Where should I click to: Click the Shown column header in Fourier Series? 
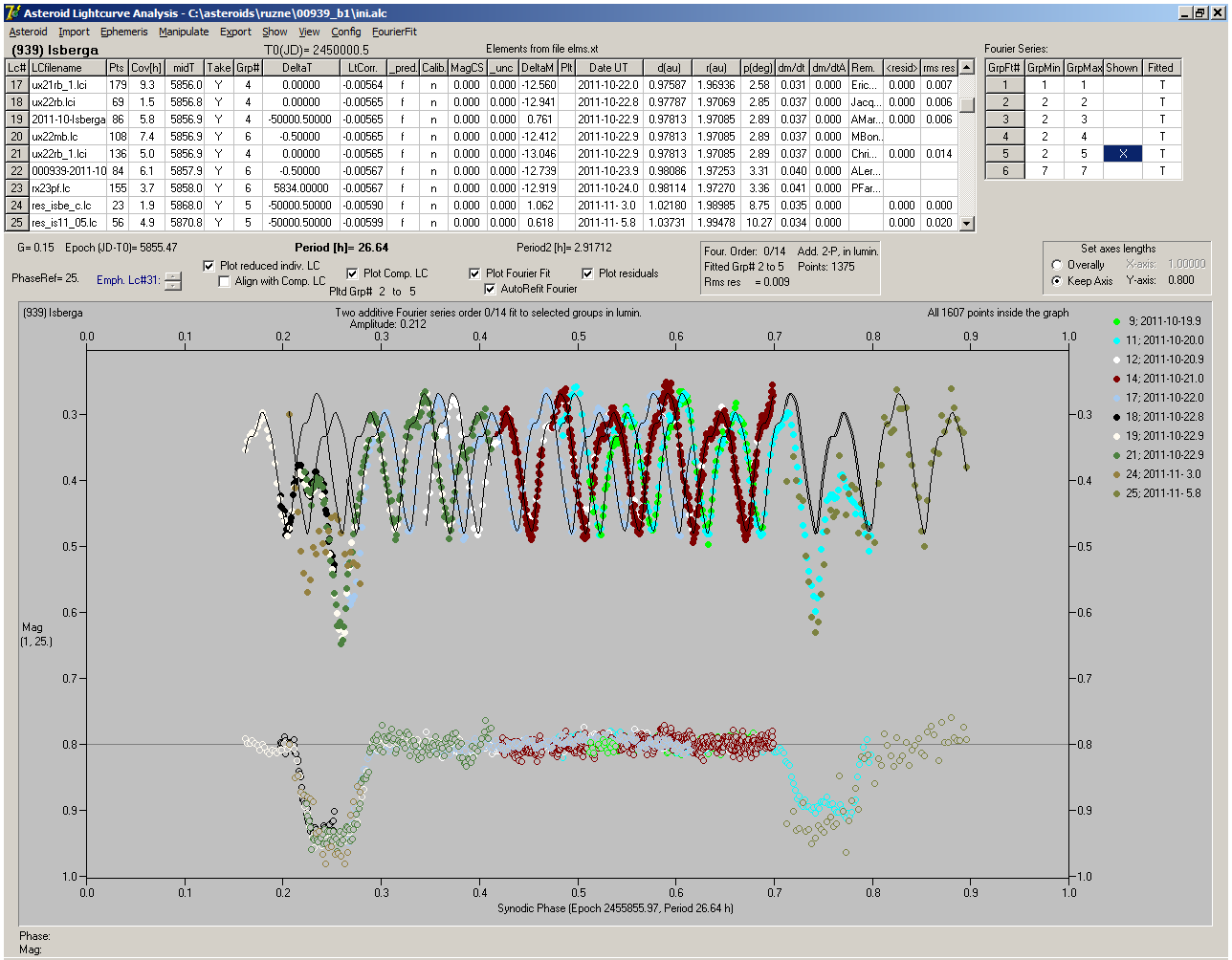[1122, 68]
